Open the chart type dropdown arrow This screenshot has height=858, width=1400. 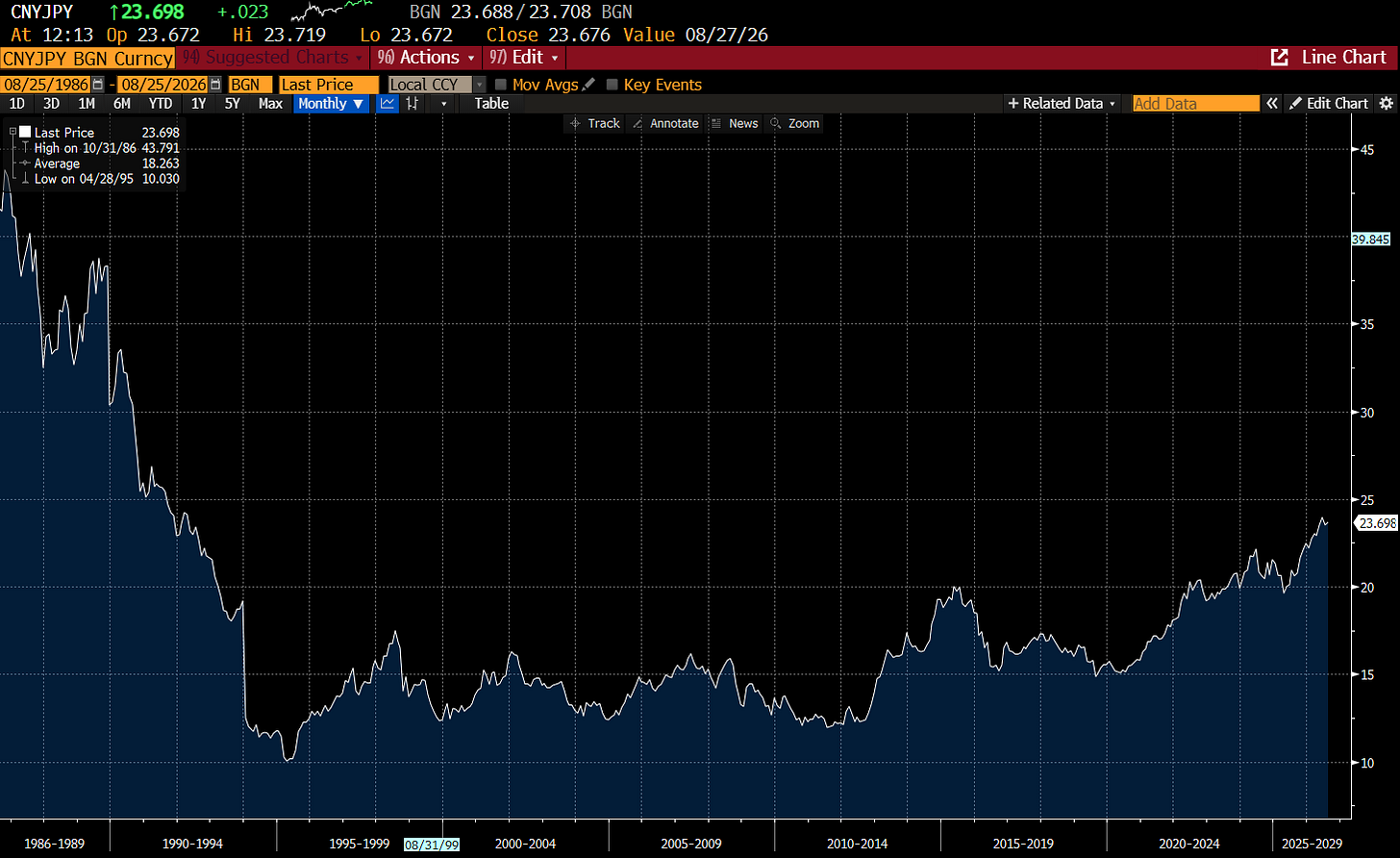tap(443, 103)
